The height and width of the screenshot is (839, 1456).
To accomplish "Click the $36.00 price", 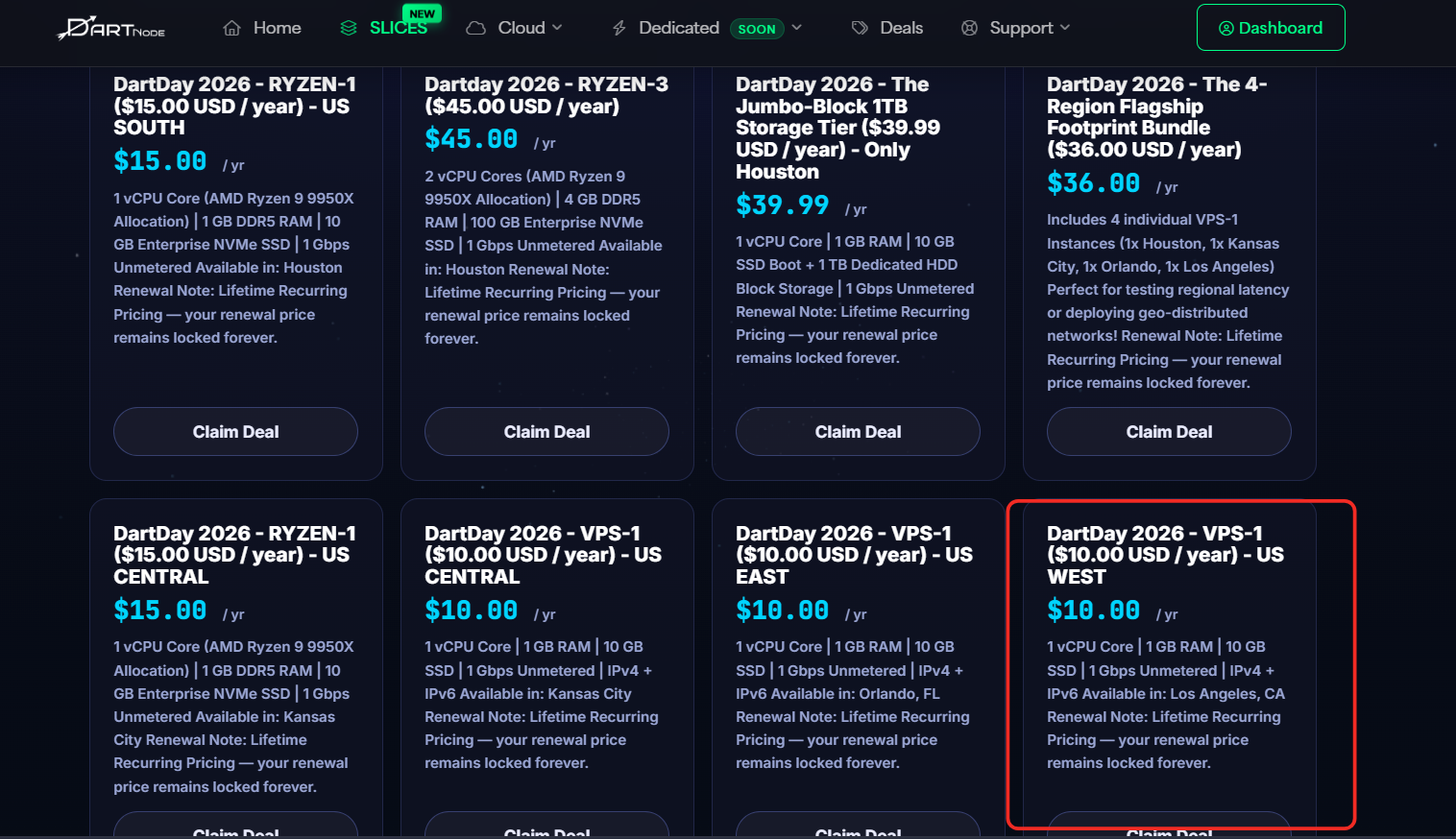I will pyautogui.click(x=1093, y=182).
